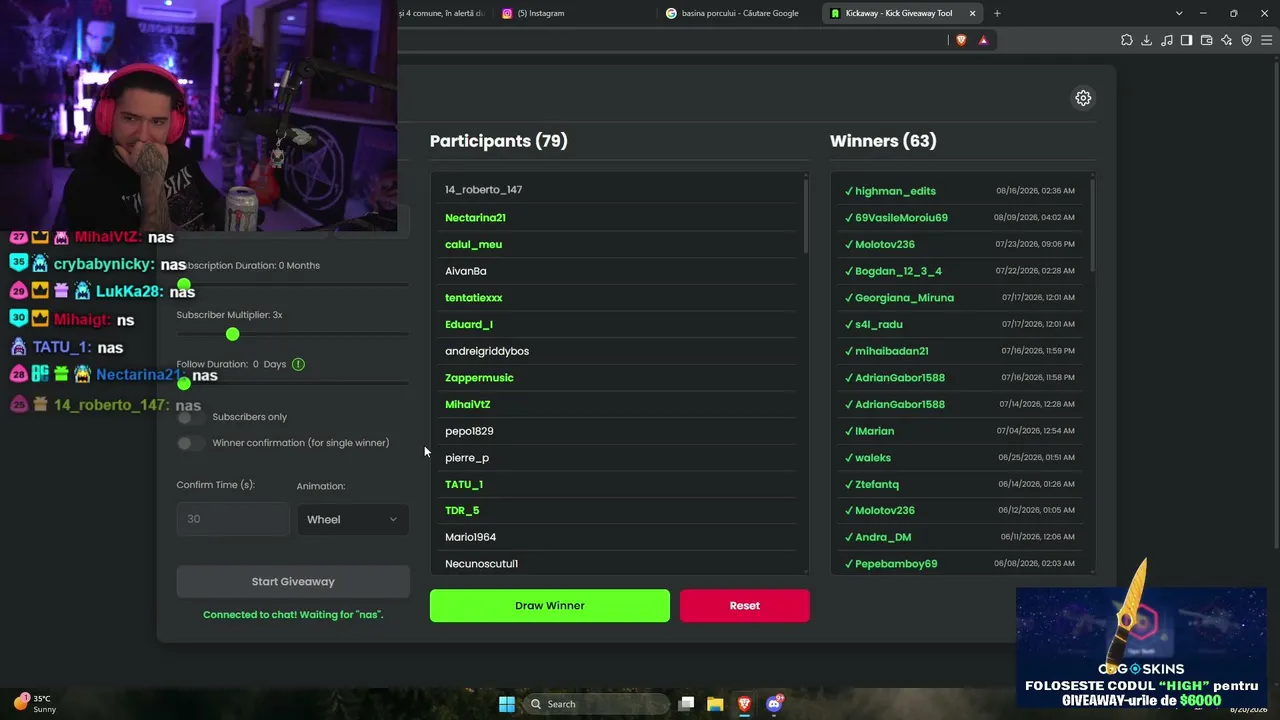
Task: Open Task View on the taskbar
Action: 686,704
